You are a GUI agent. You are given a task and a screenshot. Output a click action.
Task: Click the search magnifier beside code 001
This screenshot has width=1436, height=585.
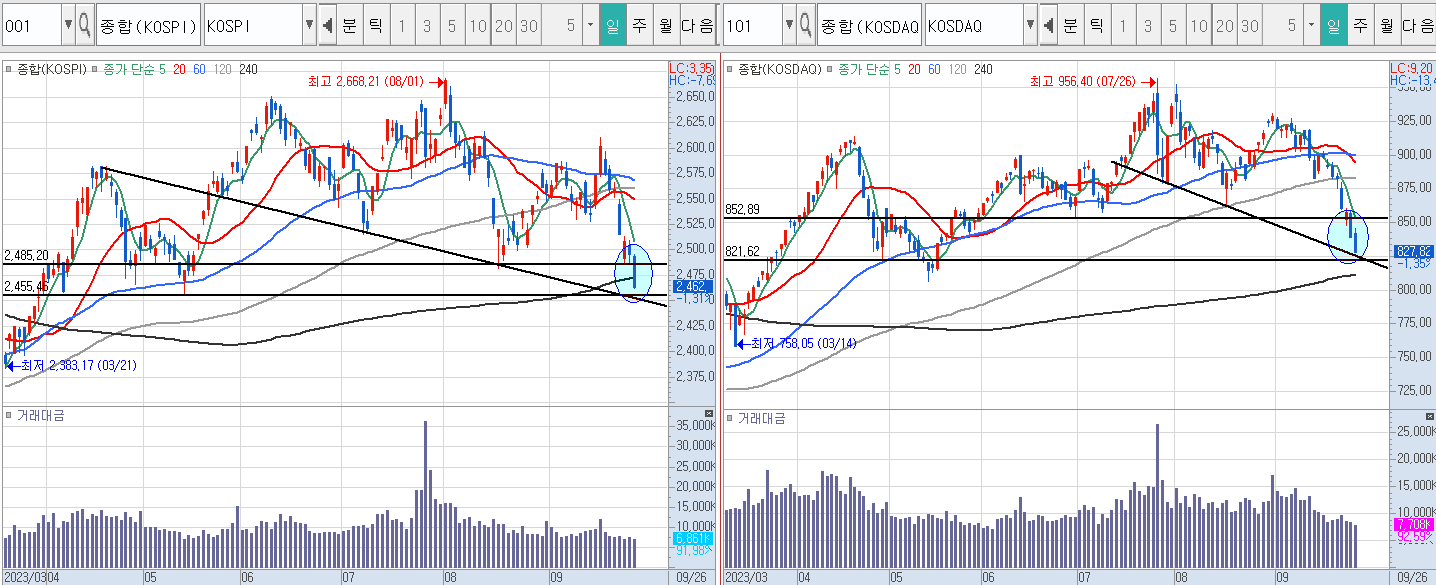pos(85,26)
